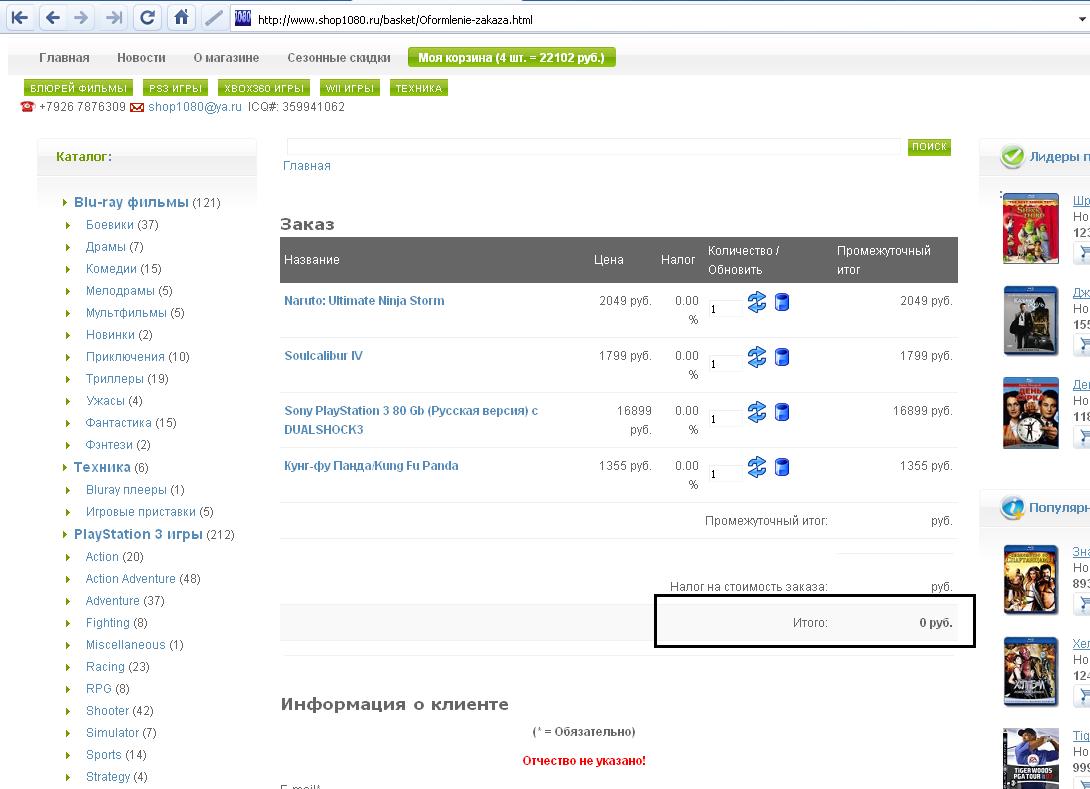Screen dimensions: 1090x789
Task: Open the Soulcalibur IV product link
Action: [323, 355]
